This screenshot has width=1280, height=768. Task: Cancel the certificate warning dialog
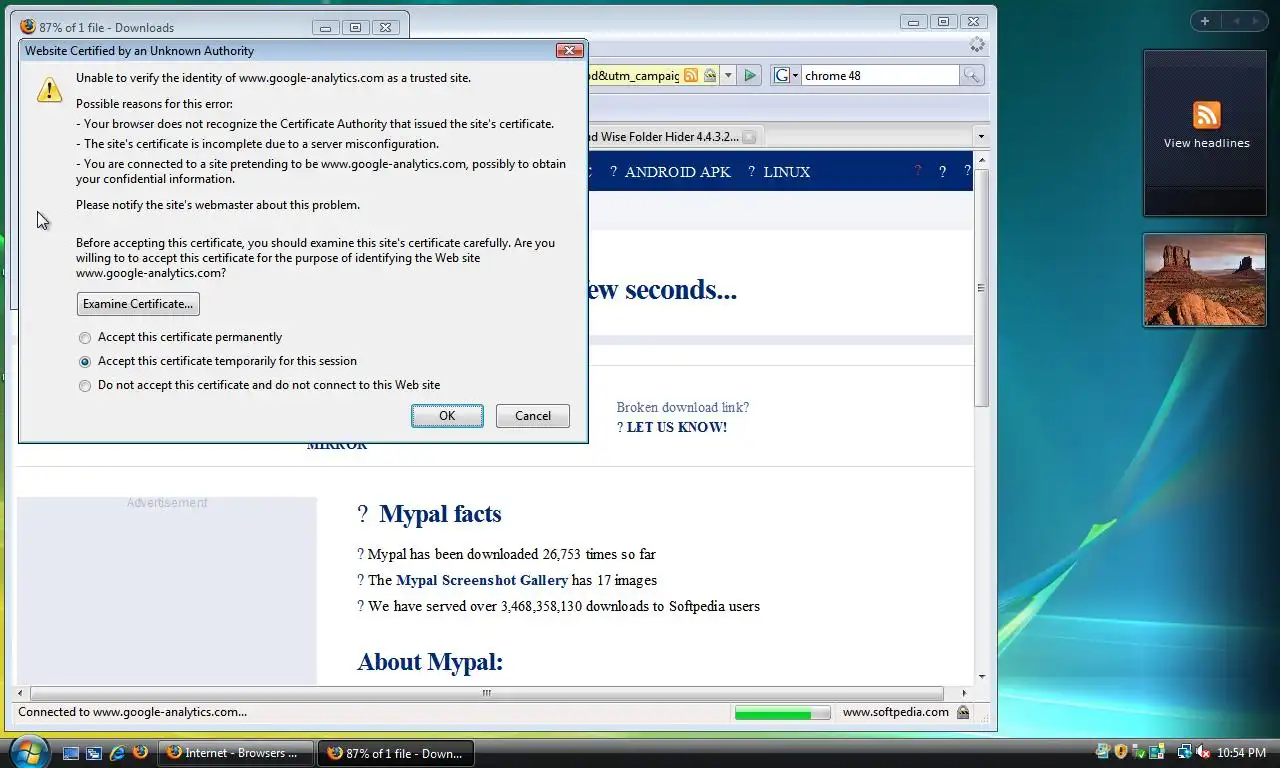533,416
